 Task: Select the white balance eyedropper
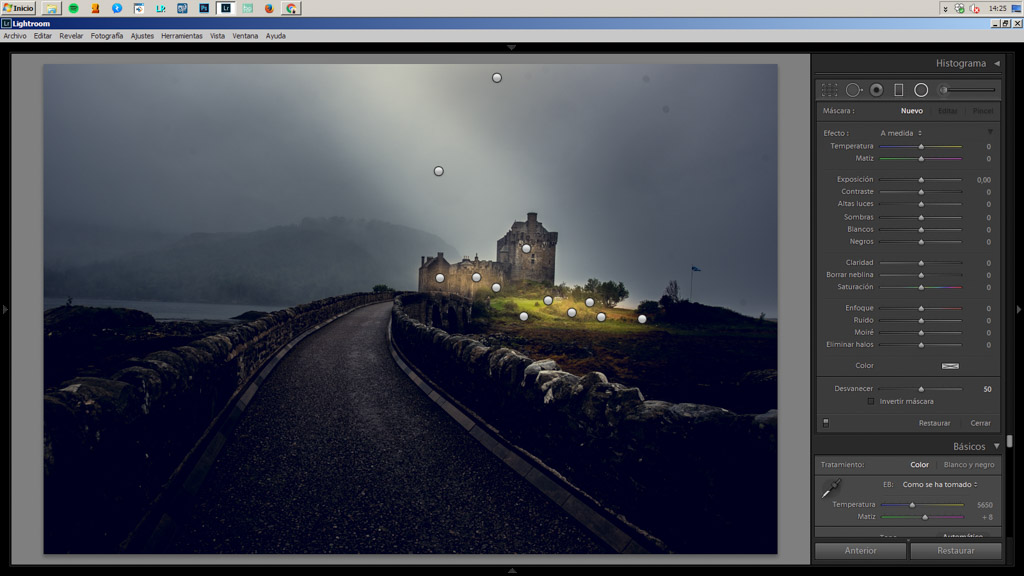point(830,490)
